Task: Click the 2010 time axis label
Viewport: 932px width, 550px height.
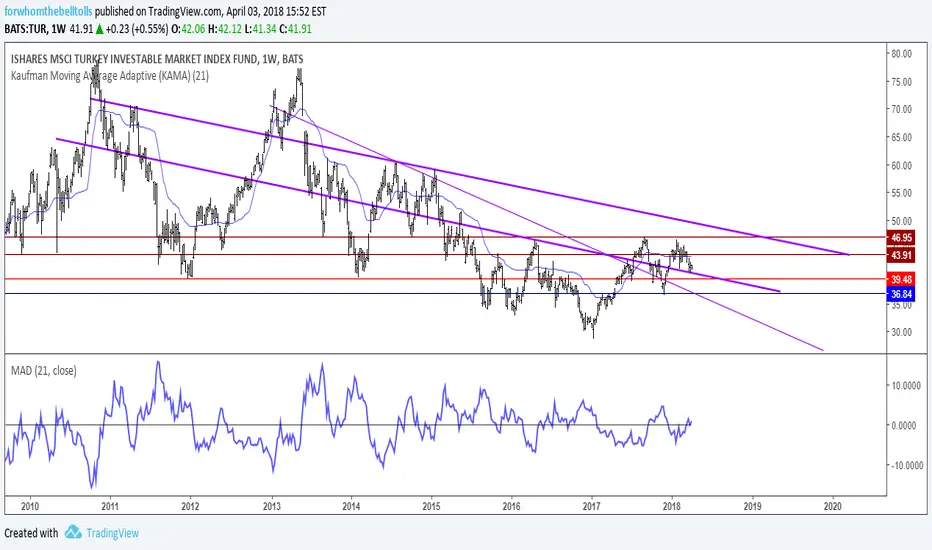Action: click(x=30, y=506)
